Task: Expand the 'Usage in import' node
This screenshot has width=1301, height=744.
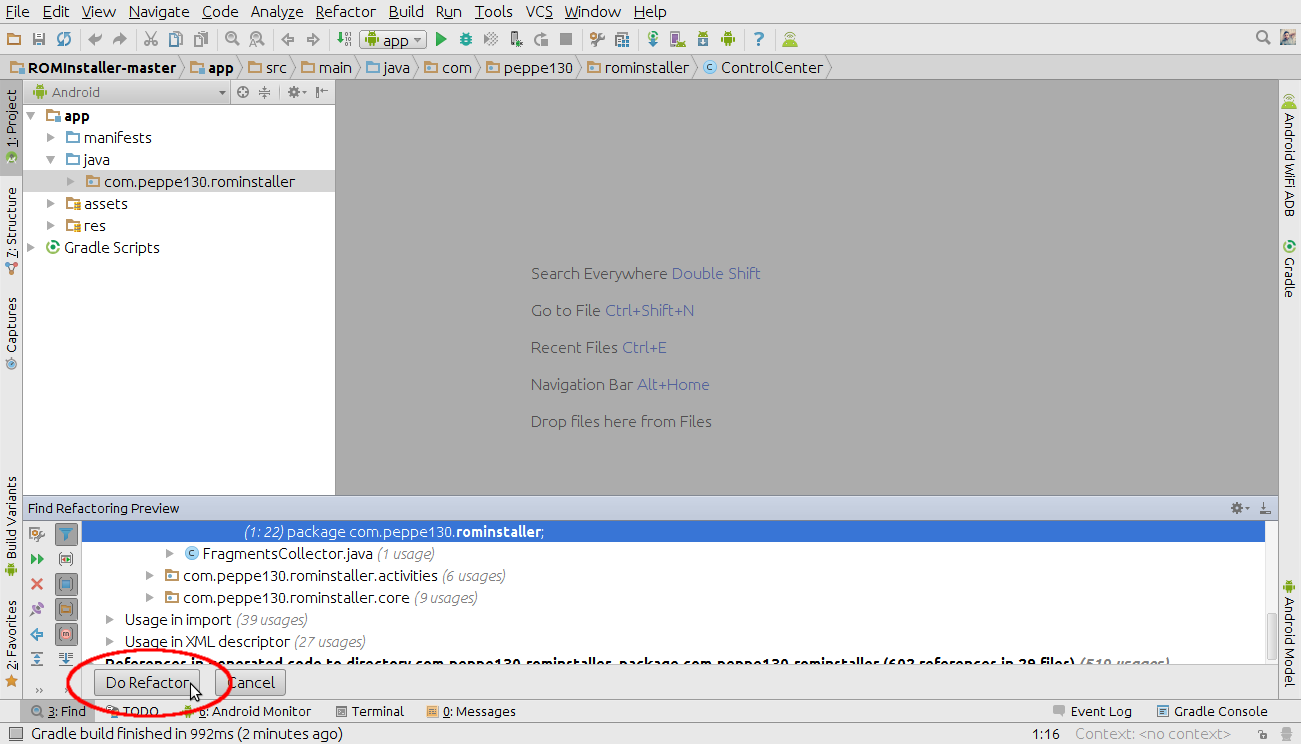Action: tap(111, 620)
